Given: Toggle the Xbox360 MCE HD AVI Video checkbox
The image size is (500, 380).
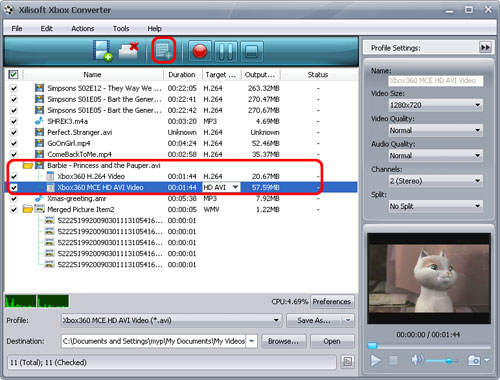Looking at the screenshot, I should pos(14,187).
